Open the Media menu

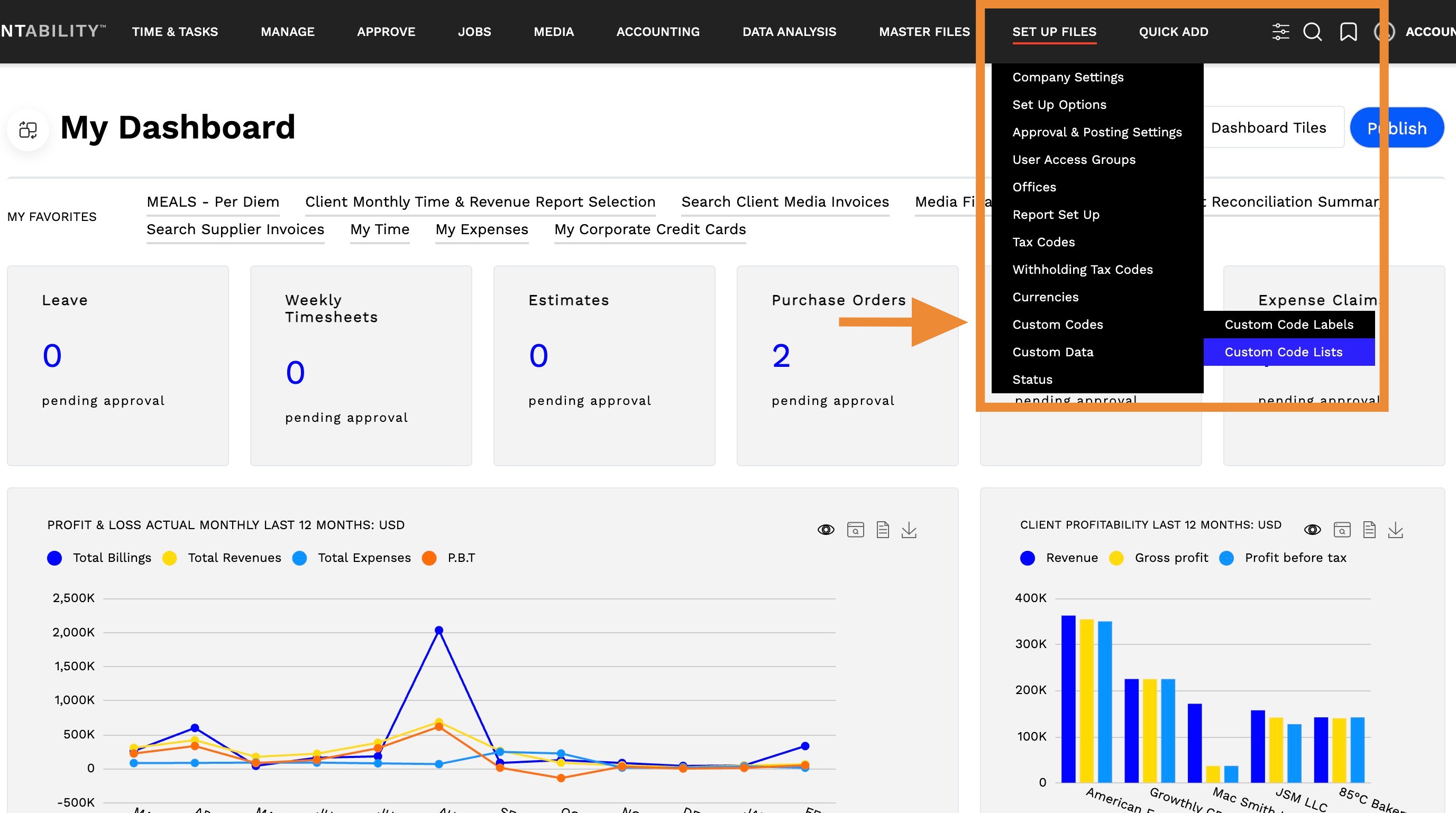(x=553, y=32)
